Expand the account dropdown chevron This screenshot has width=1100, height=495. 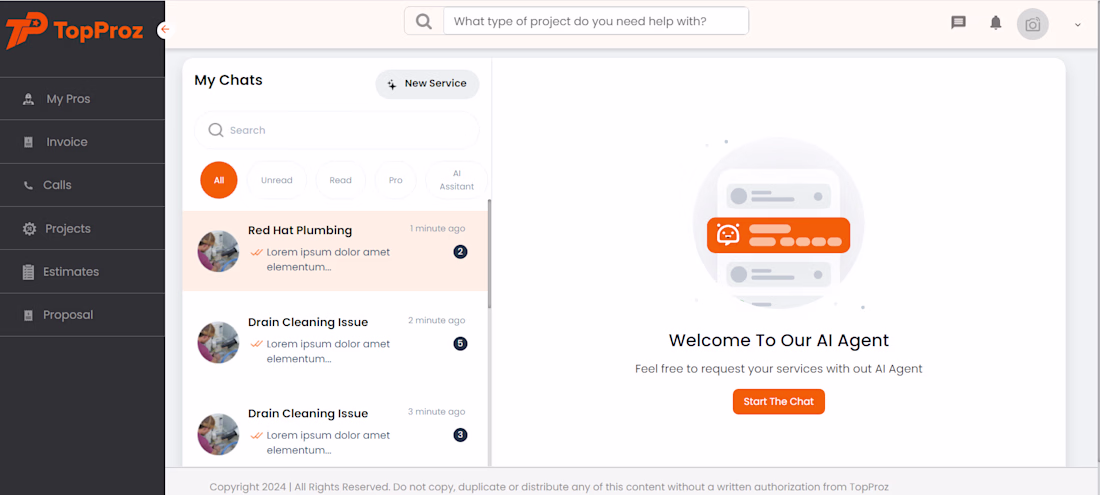coord(1078,25)
